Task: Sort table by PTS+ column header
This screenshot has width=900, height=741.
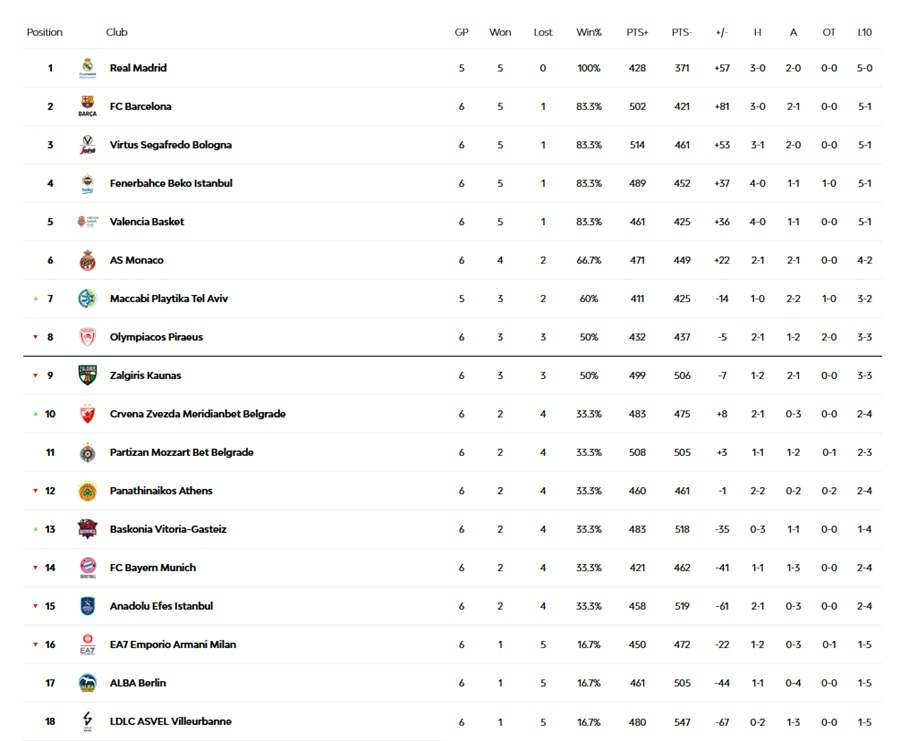Action: coord(637,32)
